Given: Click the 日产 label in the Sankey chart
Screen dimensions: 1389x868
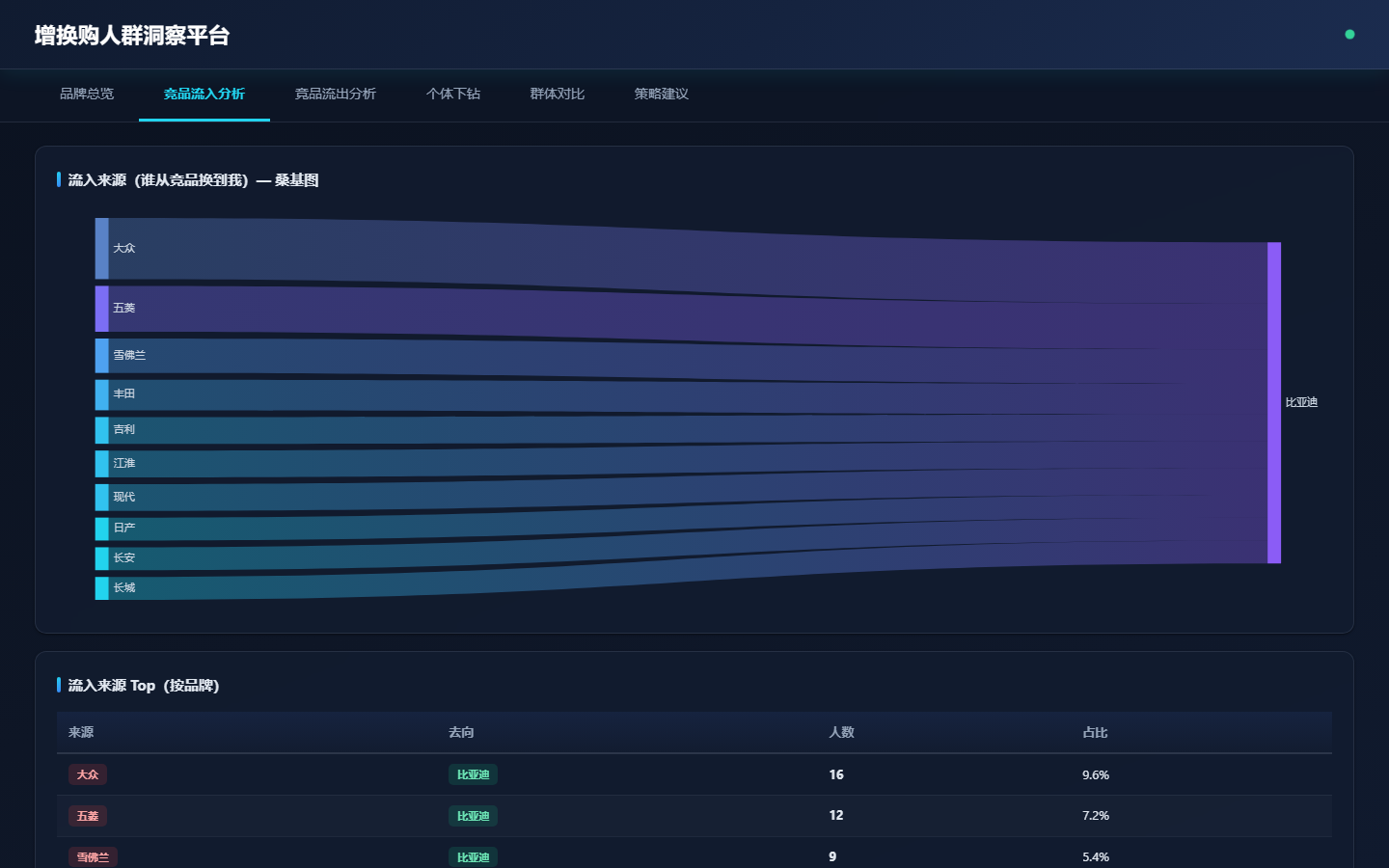Looking at the screenshot, I should coord(124,528).
